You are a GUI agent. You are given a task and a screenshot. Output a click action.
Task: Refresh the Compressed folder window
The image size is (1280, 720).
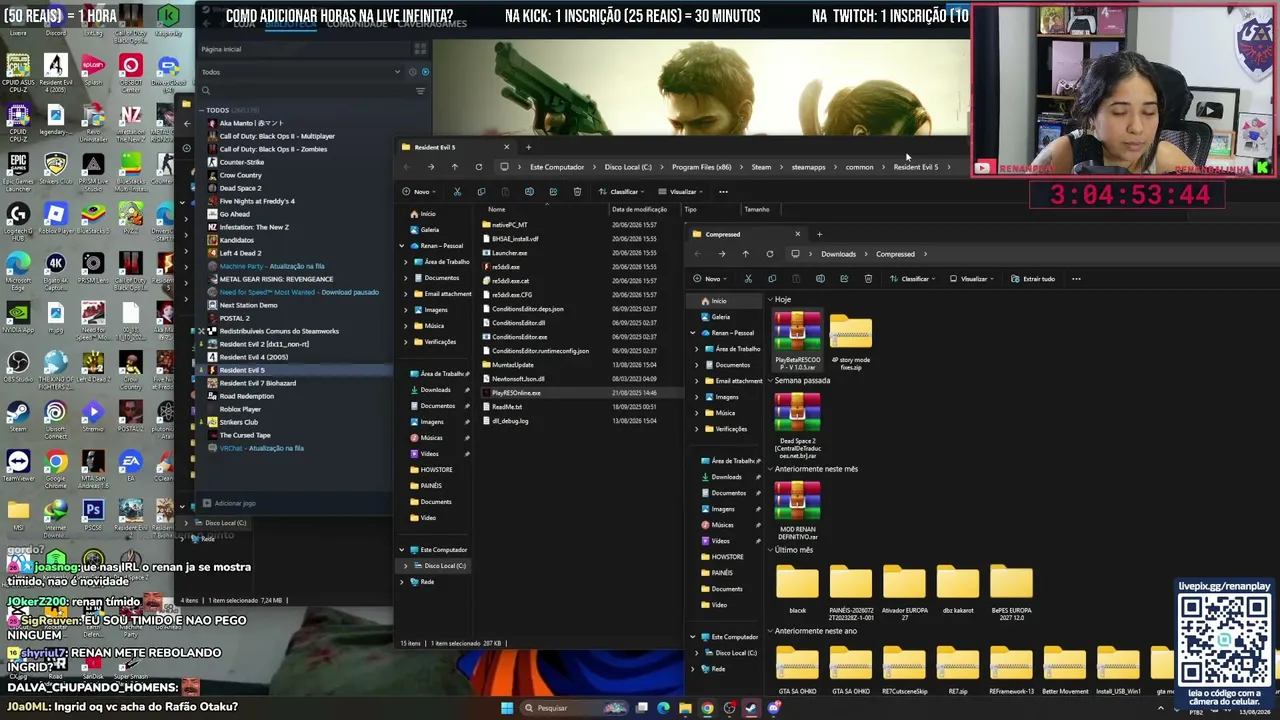(x=769, y=254)
